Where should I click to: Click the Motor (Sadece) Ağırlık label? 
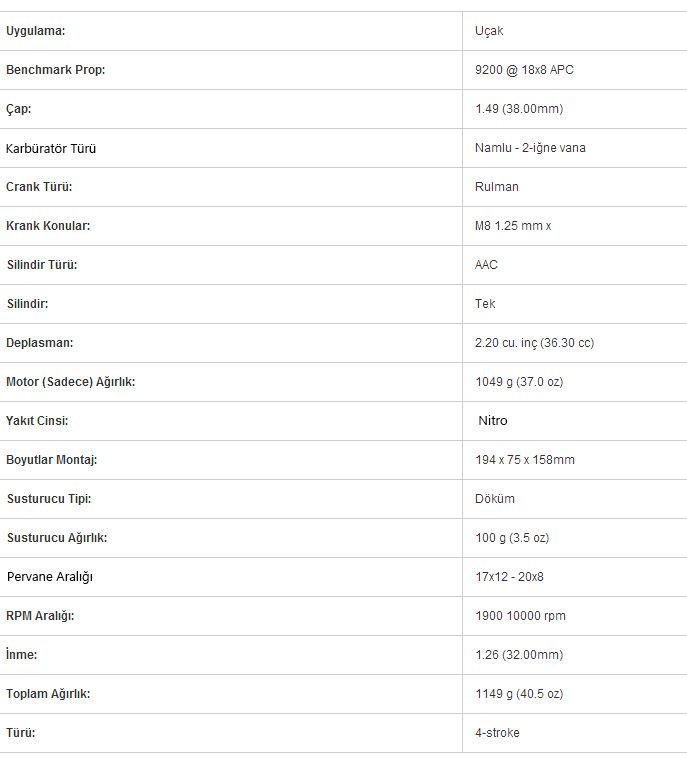(x=70, y=381)
